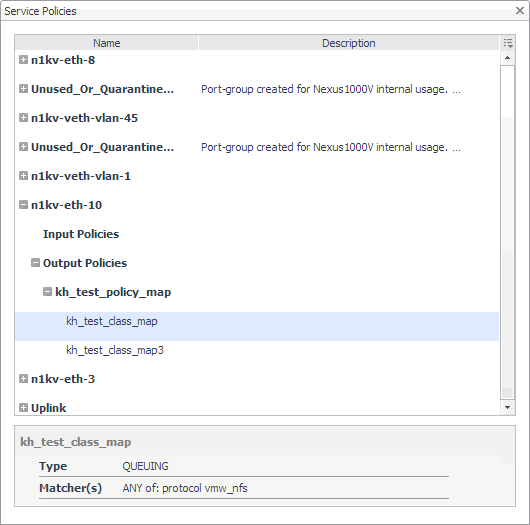Image resolution: width=530 pixels, height=525 pixels.
Task: Select the kh_test_policy_map label
Action: coord(113,292)
